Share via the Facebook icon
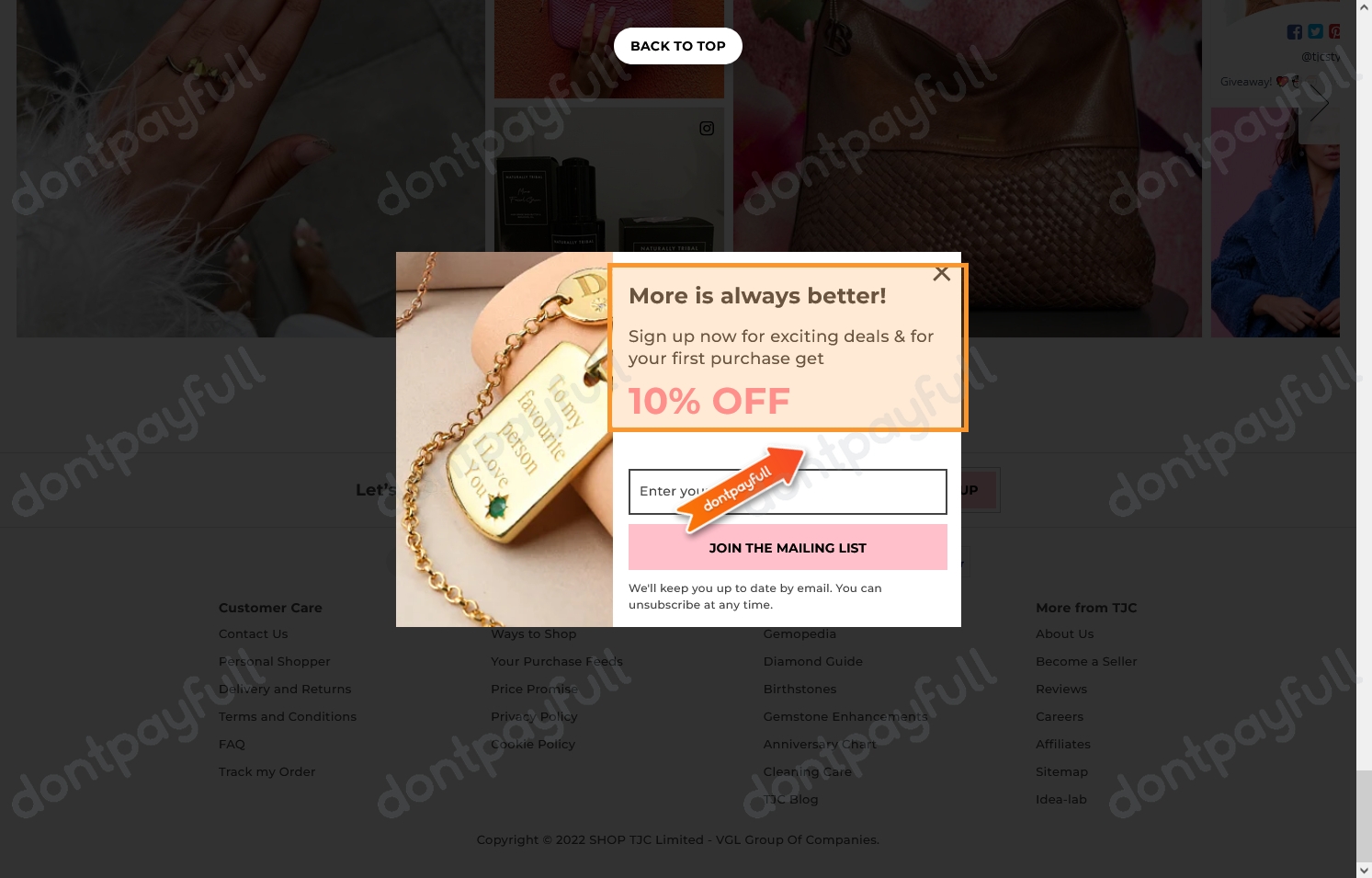The width and height of the screenshot is (1372, 878). [x=1295, y=32]
